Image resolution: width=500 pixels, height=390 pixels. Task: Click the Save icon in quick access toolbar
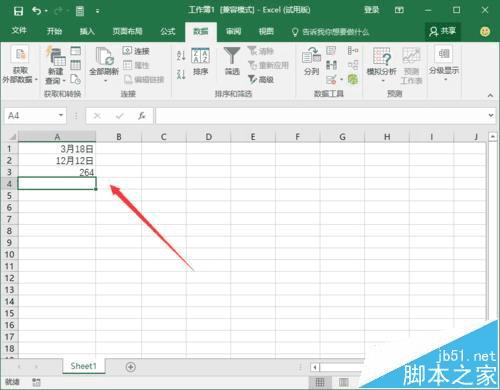click(18, 11)
